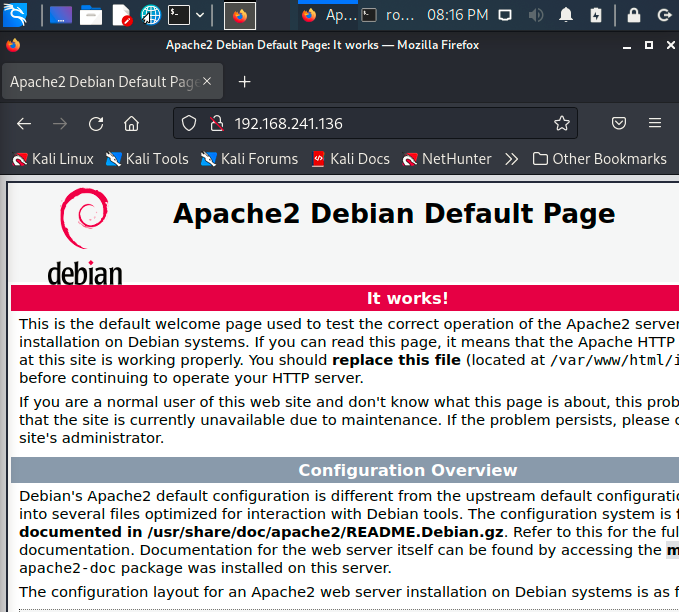Open the text editor panel launcher
Viewport: 679px width, 612px height.
click(122, 15)
